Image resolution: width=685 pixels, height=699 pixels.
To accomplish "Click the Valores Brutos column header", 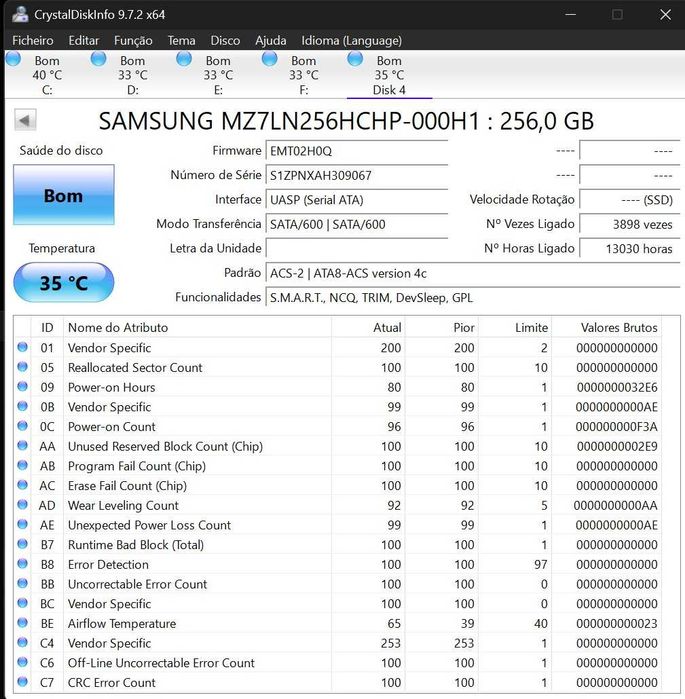I will click(x=607, y=327).
